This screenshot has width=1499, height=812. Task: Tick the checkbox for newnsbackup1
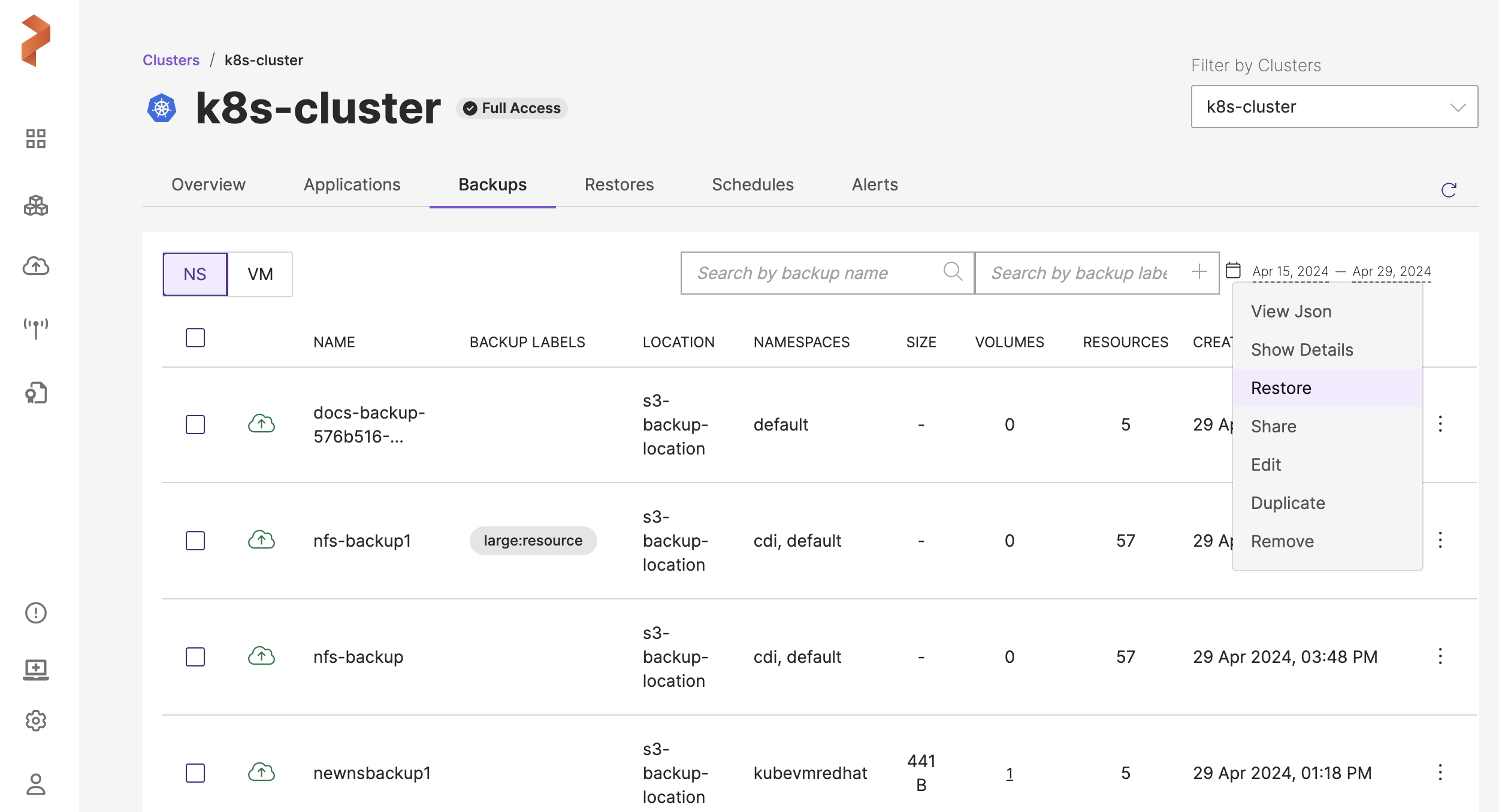(x=195, y=773)
